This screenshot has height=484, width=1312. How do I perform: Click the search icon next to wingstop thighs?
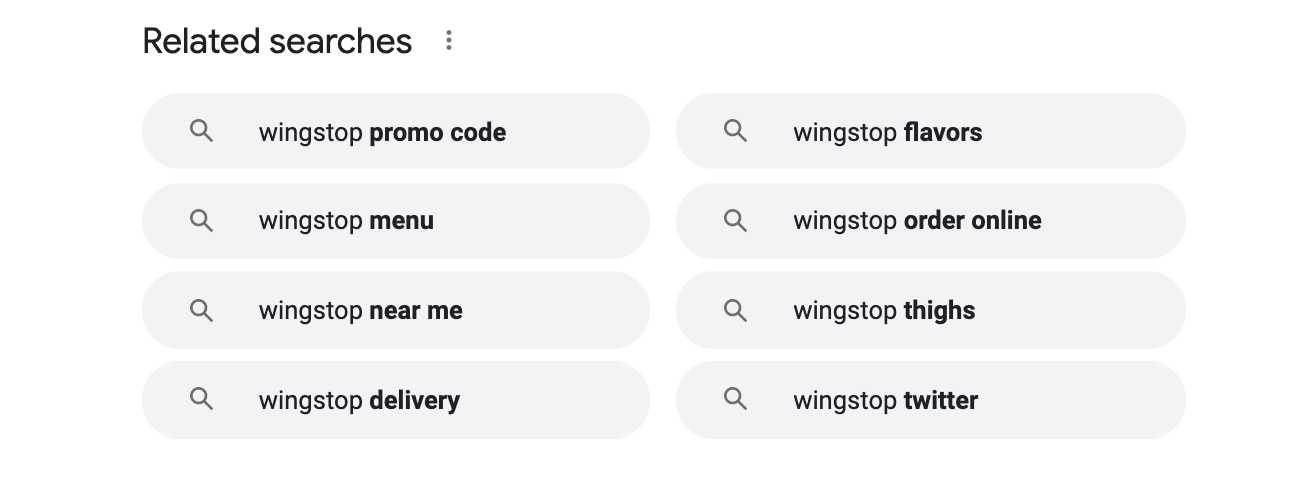(735, 310)
